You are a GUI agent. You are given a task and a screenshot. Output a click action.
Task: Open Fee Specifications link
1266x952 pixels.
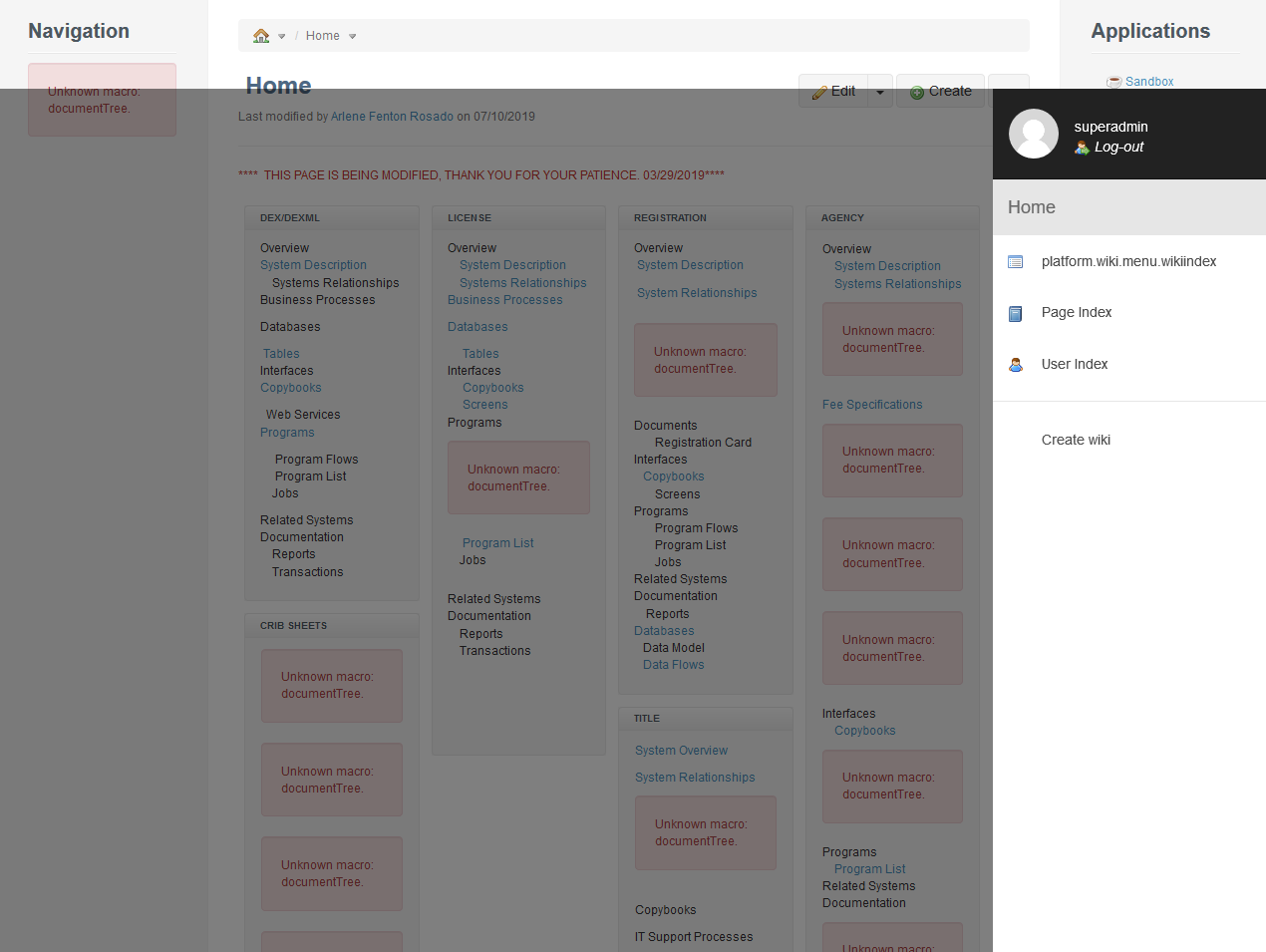[x=872, y=405]
